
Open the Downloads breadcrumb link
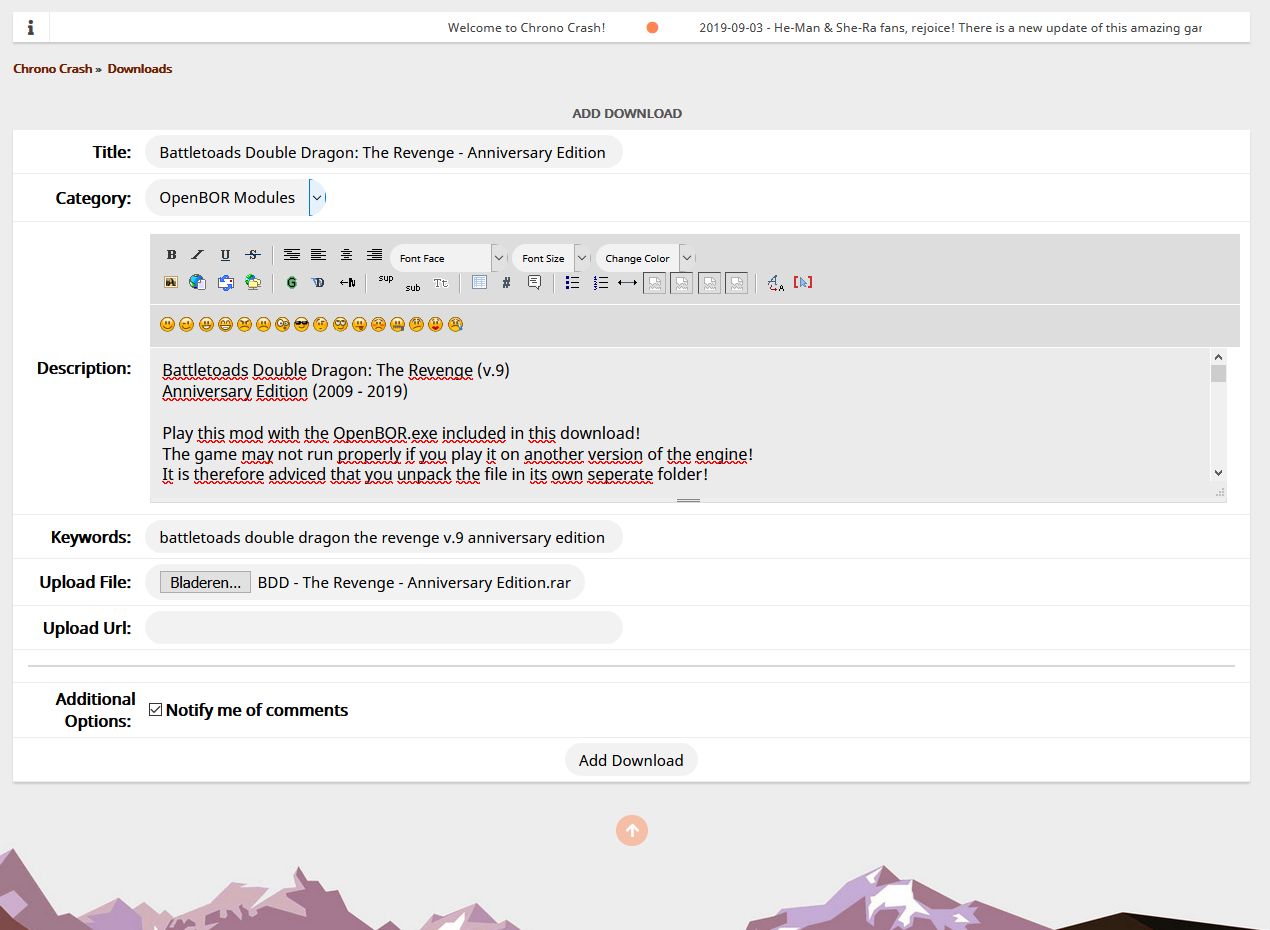(140, 69)
